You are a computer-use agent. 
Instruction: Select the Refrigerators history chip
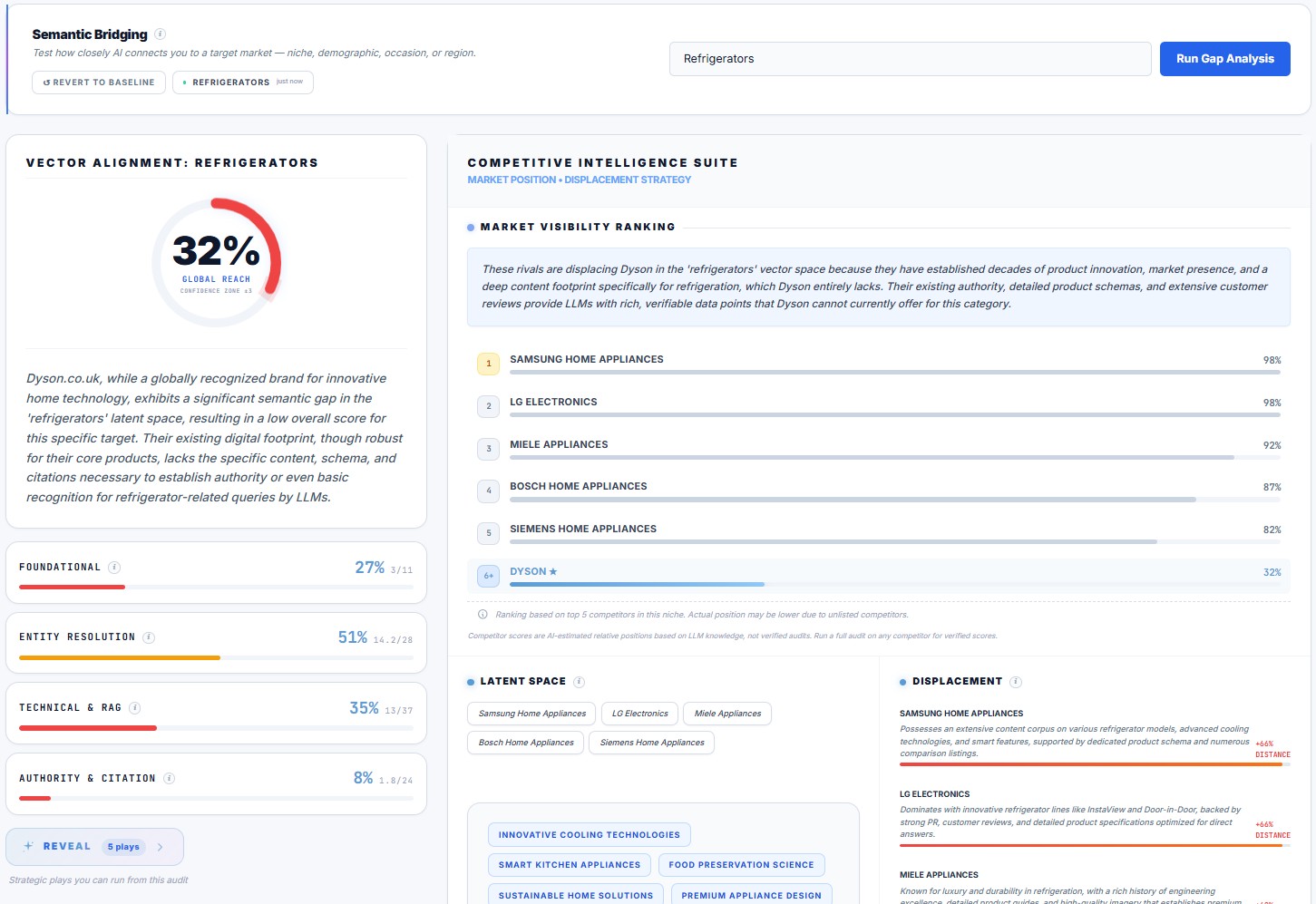tap(243, 83)
